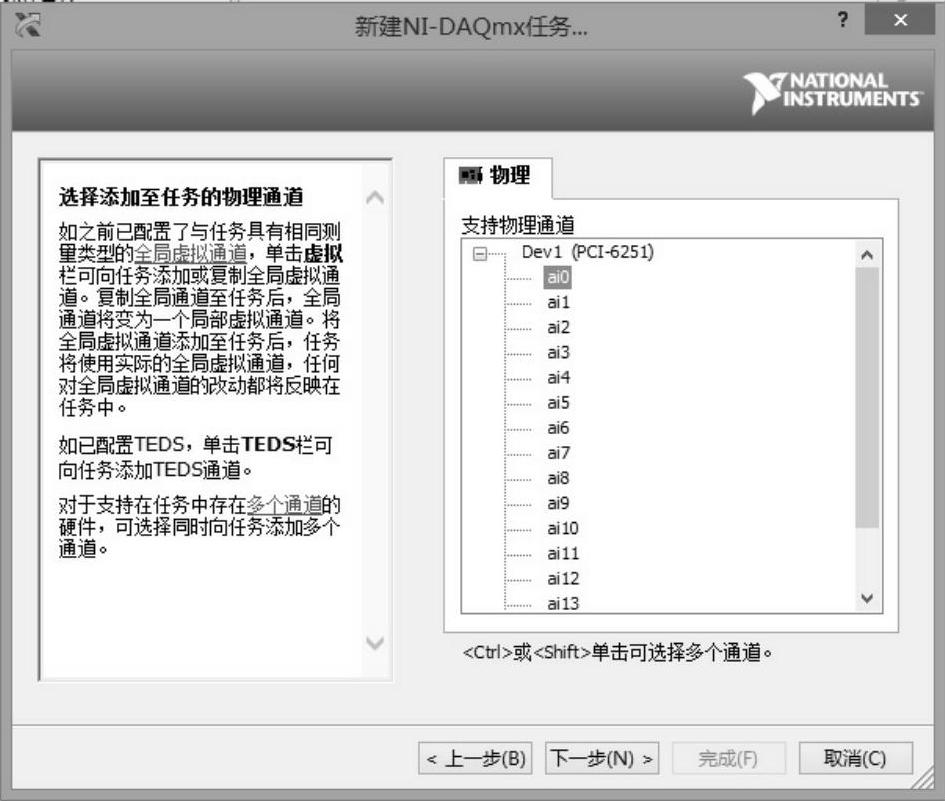Click the 完成(F) button
This screenshot has height=801, width=945.
tap(729, 758)
